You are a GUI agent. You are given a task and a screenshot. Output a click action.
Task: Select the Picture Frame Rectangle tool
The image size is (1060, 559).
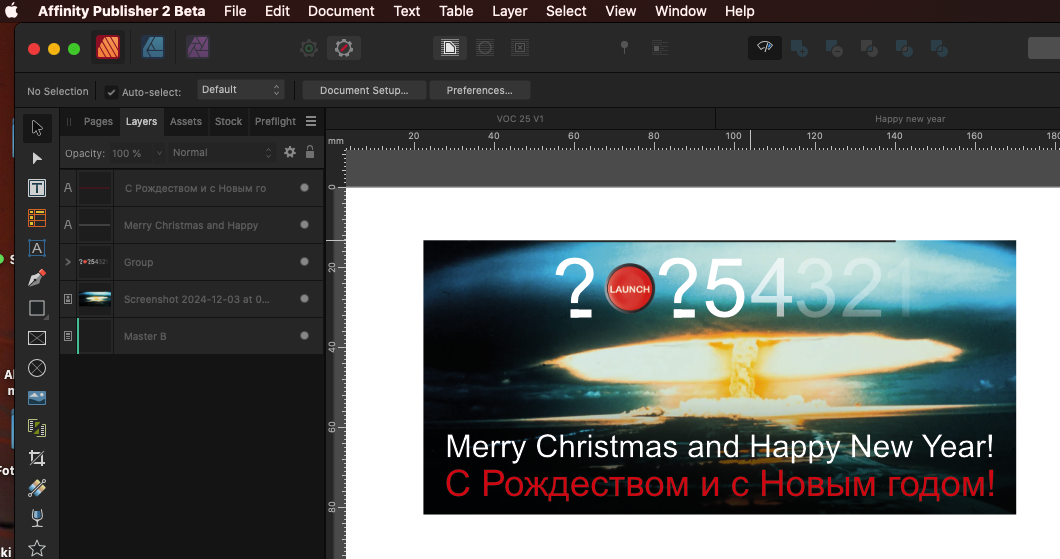tap(37, 338)
